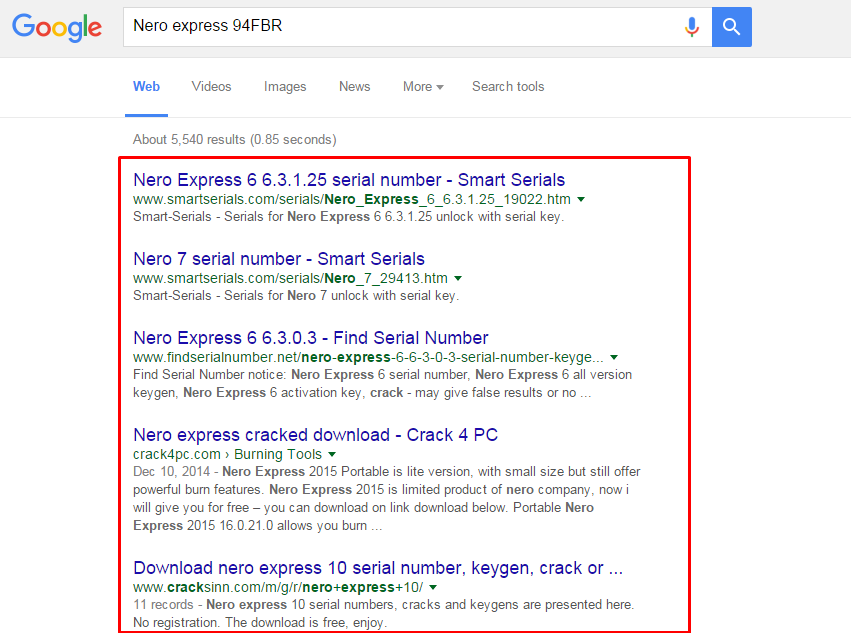The width and height of the screenshot is (851, 633).
Task: Expand arrow beside findserialnumber.net URL
Action: 614,357
